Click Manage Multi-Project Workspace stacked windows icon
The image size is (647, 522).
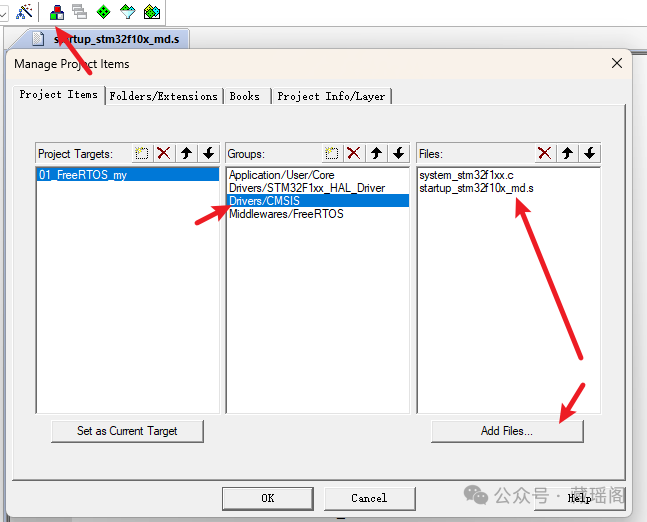pyautogui.click(x=79, y=12)
